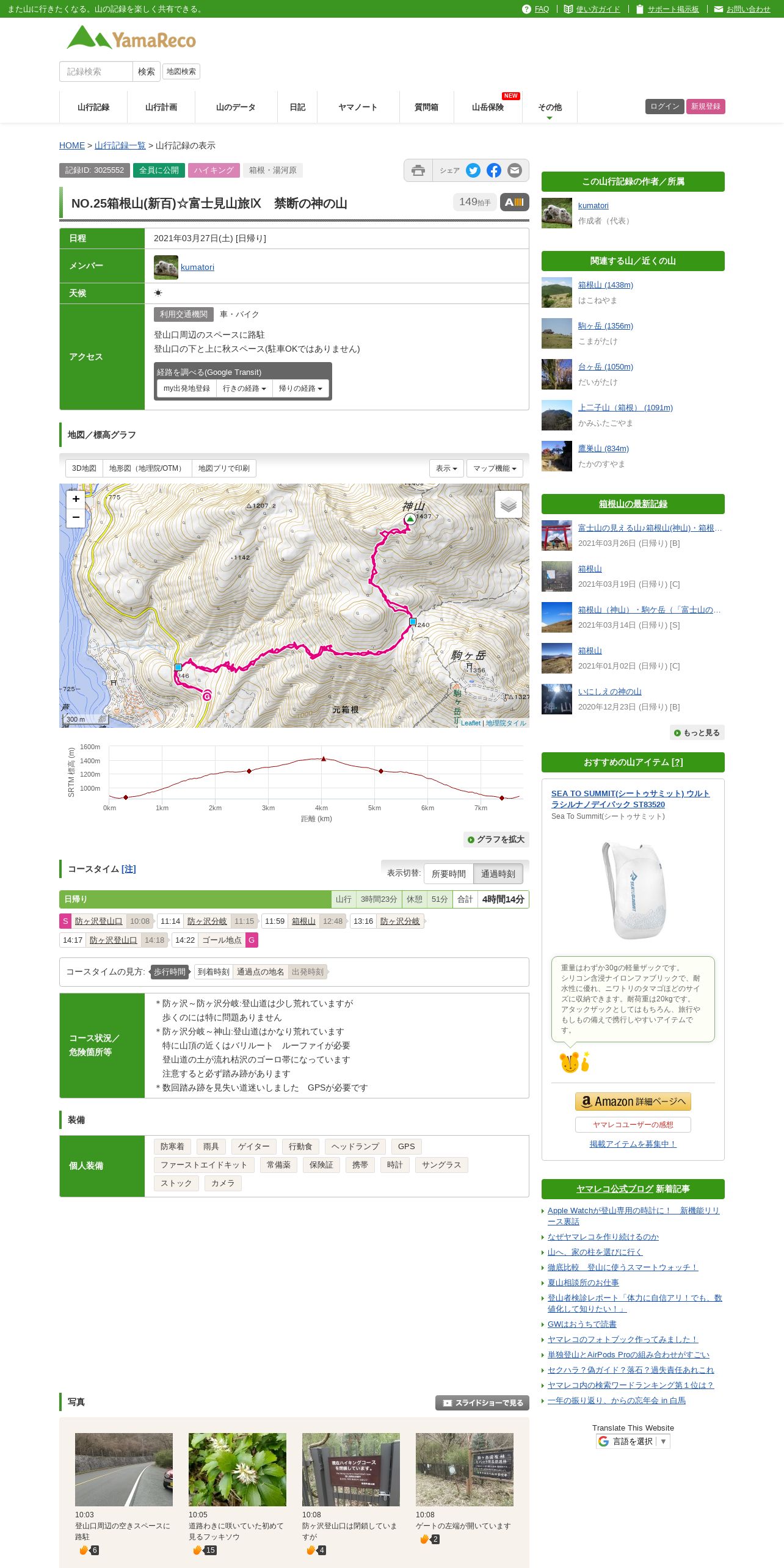784x1568 pixels.
Task: Select the 山のデータ menu item
Action: coord(236,107)
